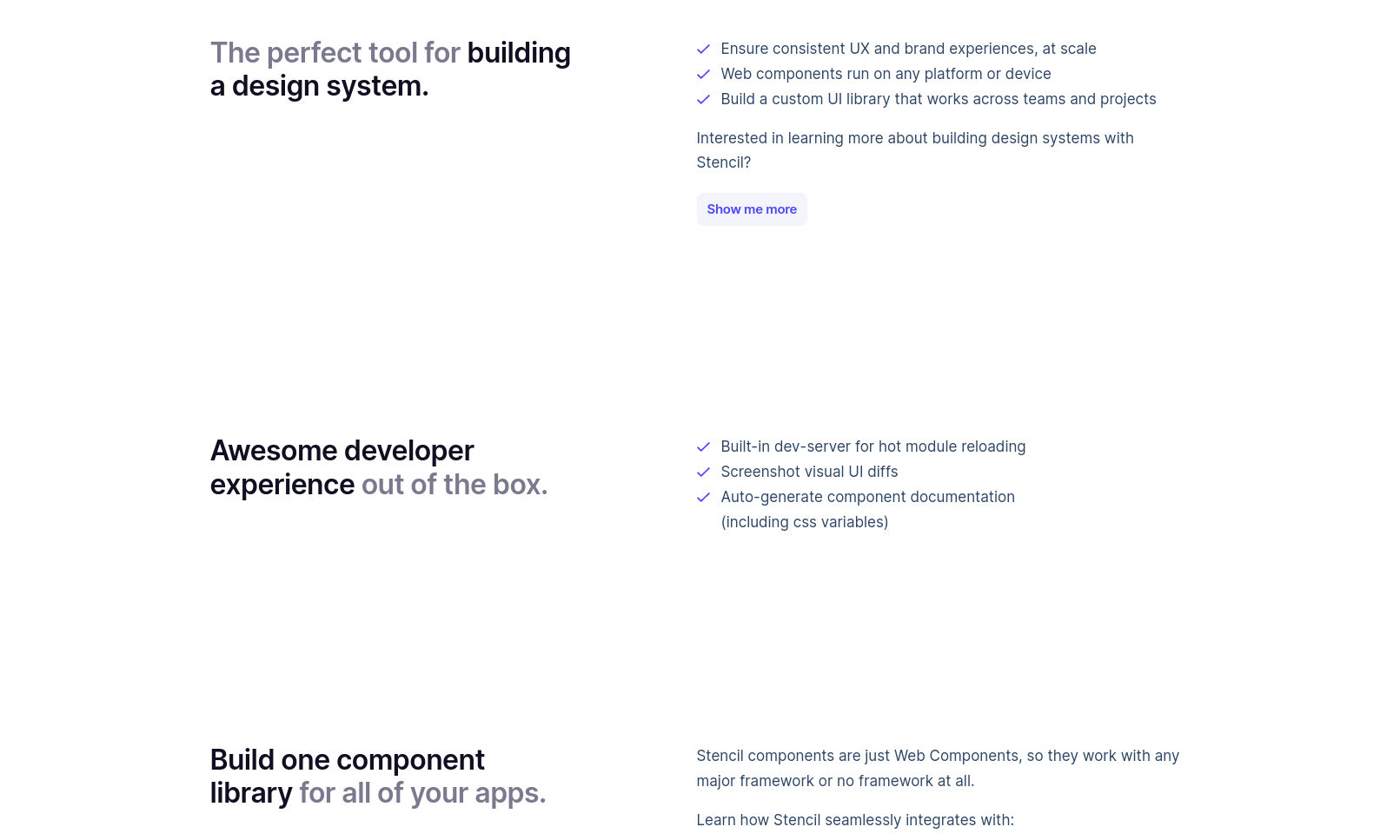This screenshot has height=840, width=1400.
Task: Click the "Build one component library" heading
Action: point(378,777)
